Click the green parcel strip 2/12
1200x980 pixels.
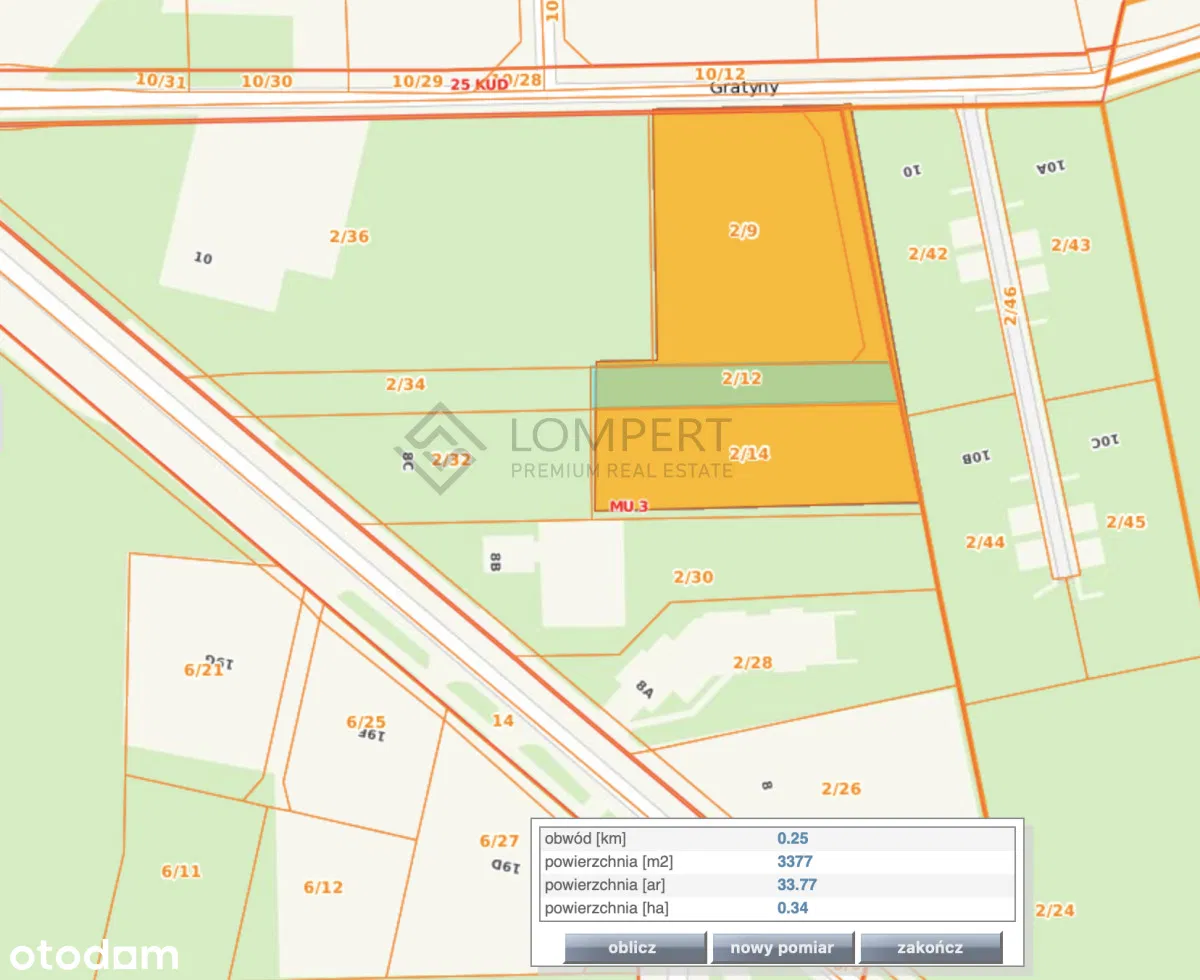tap(742, 378)
